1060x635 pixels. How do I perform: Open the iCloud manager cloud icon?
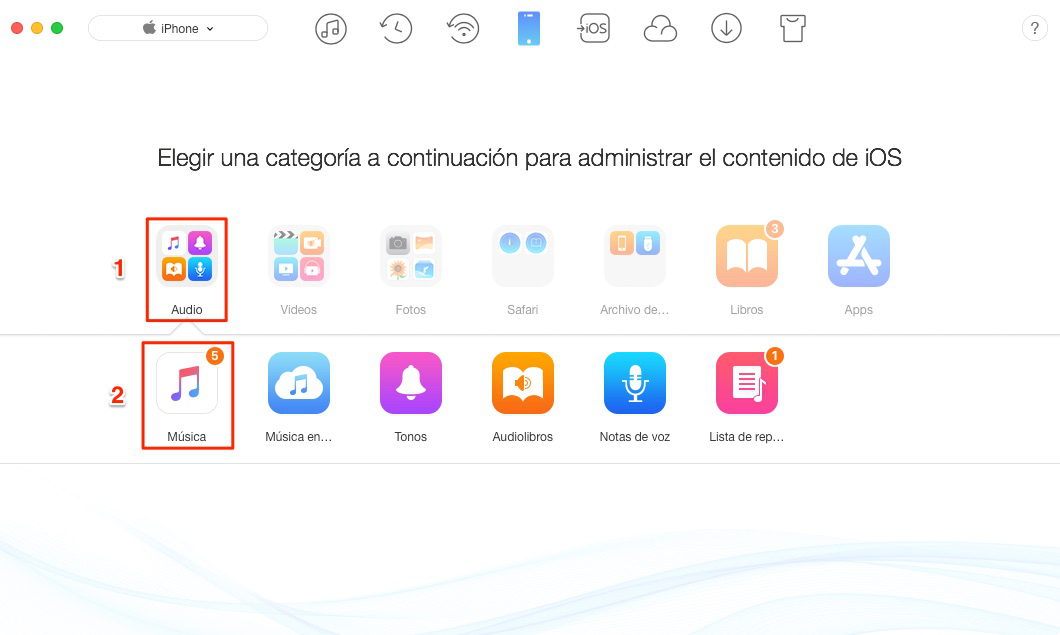point(660,29)
